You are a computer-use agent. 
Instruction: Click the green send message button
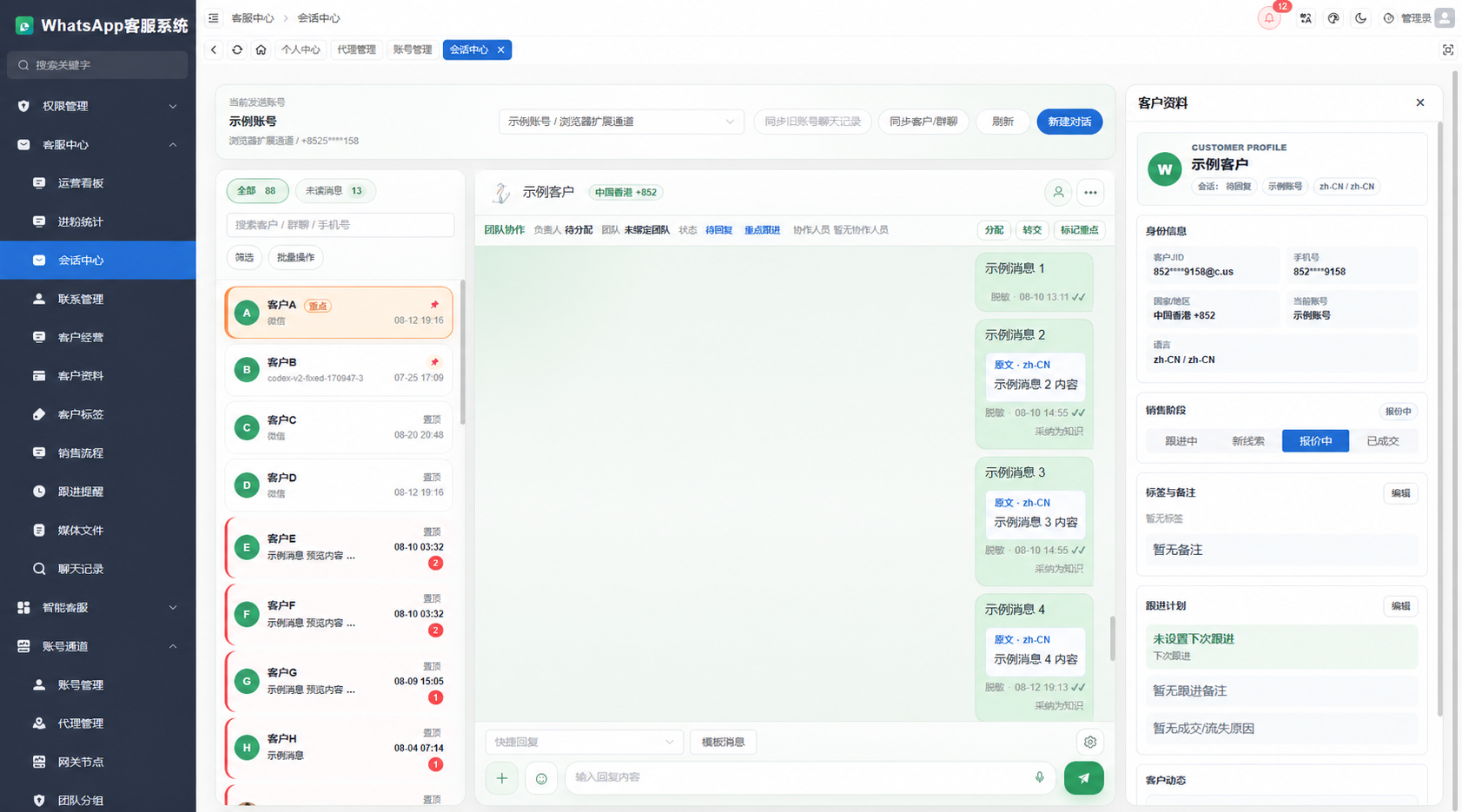click(x=1083, y=778)
